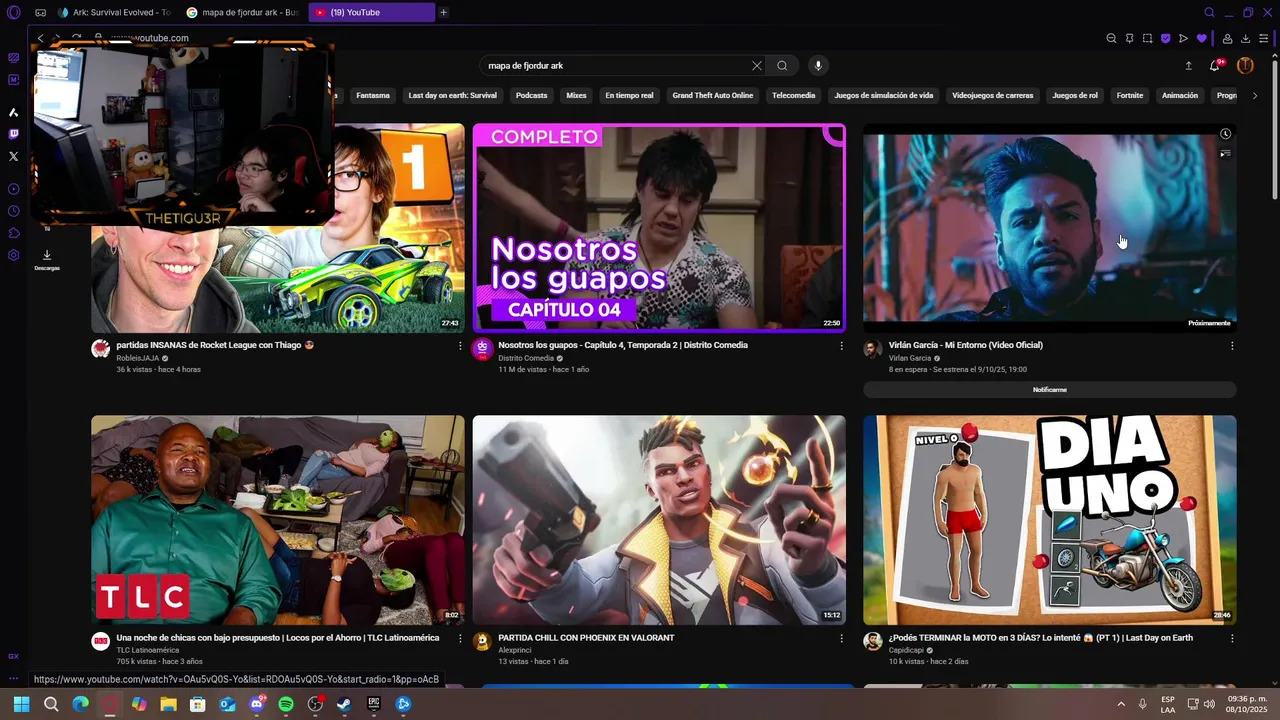Click the pin icon in address bar
Viewport: 1280px width, 720px height.
[1129, 38]
